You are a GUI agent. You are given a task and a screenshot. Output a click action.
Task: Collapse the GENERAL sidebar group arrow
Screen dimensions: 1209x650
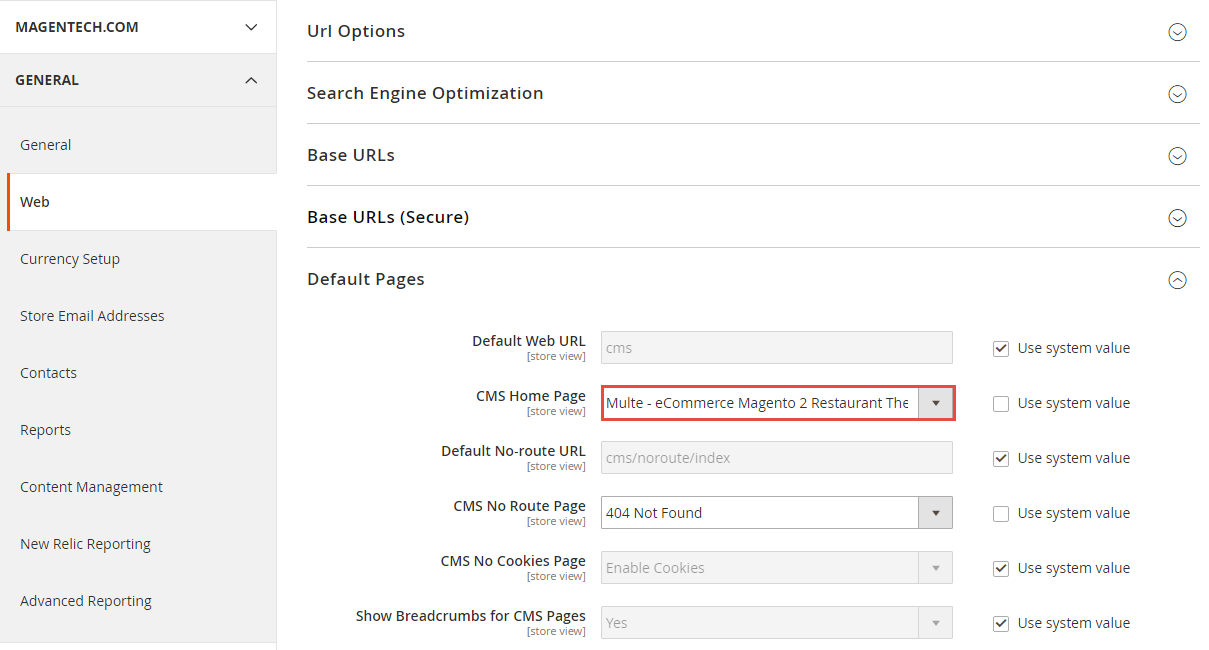(x=251, y=80)
